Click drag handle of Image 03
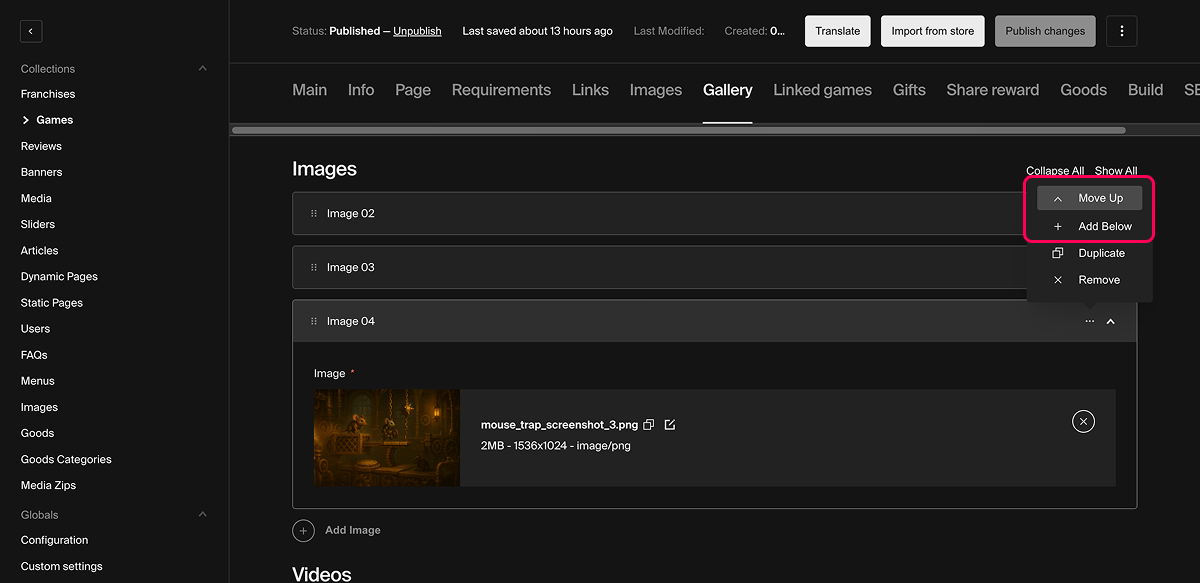The image size is (1200, 583). 314,268
